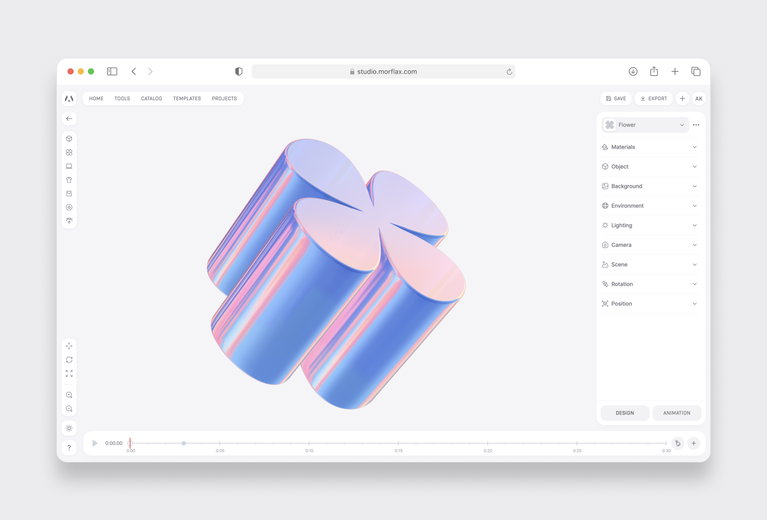Image resolution: width=767 pixels, height=520 pixels.
Task: Open the three-dots more options menu
Action: pyautogui.click(x=696, y=125)
